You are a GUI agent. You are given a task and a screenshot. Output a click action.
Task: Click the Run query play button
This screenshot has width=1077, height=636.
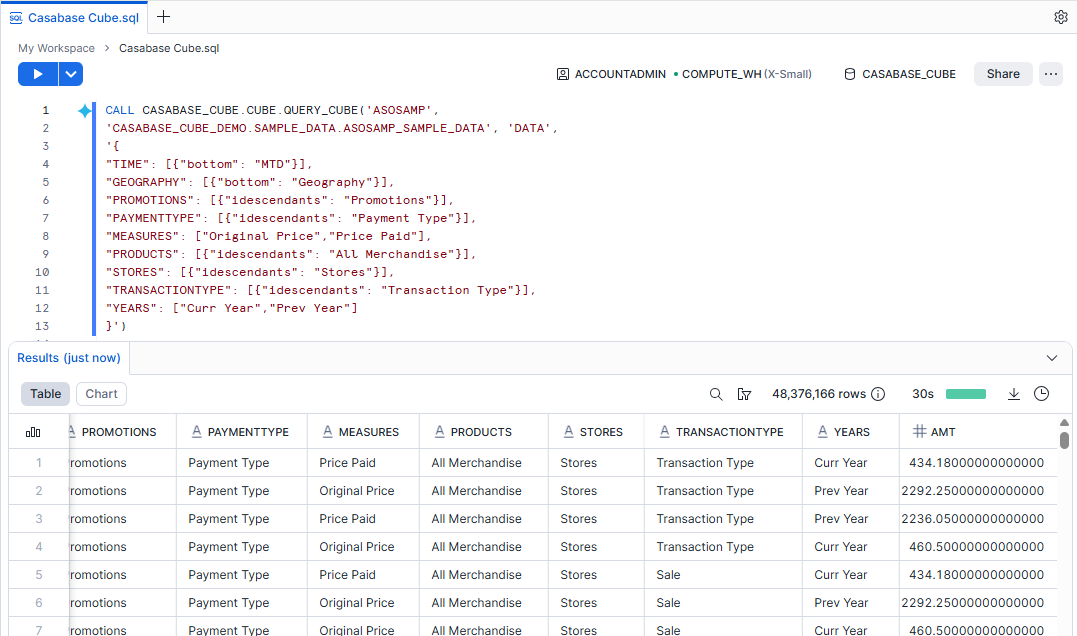pos(38,74)
